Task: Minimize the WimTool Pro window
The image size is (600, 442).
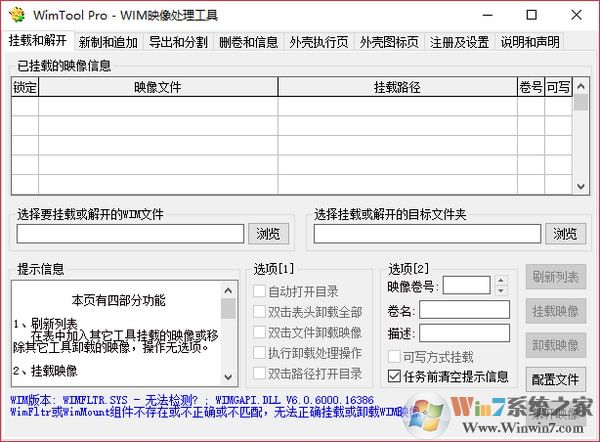Action: pyautogui.click(x=488, y=15)
